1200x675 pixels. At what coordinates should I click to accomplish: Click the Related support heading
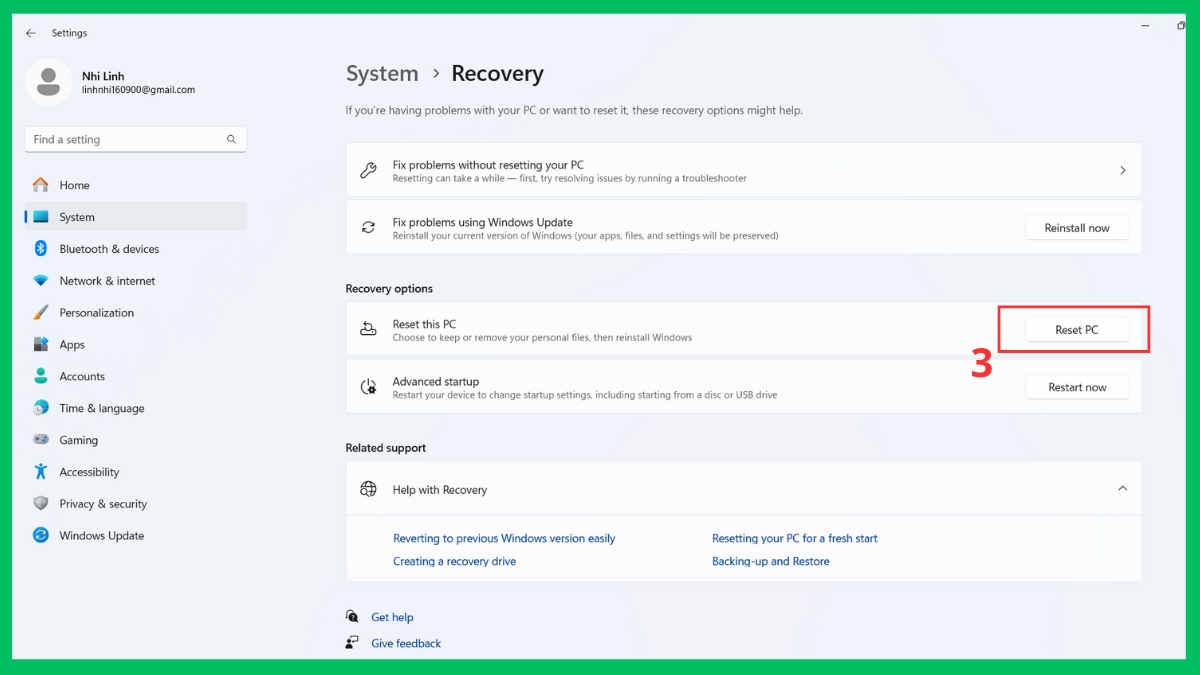point(386,448)
